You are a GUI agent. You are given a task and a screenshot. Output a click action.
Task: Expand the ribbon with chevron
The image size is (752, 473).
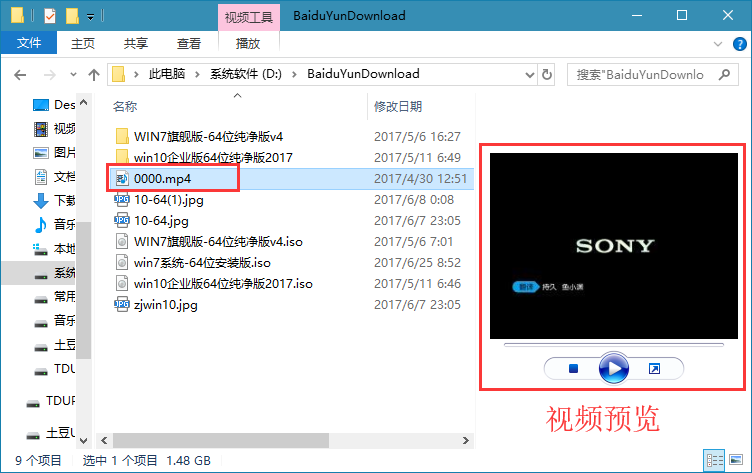[717, 44]
